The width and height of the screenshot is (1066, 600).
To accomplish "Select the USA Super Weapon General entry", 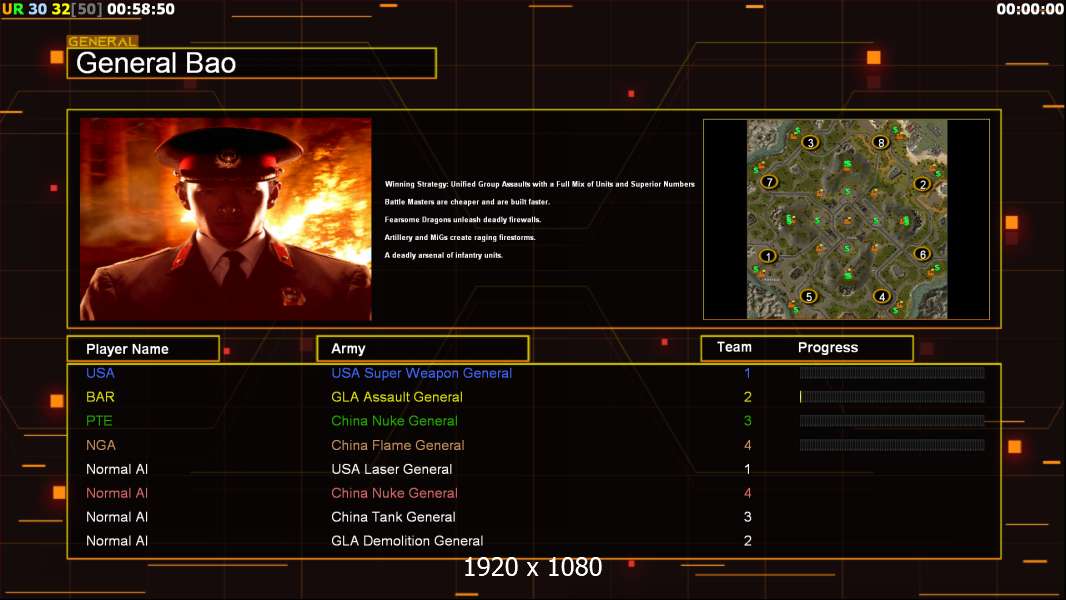I will pos(421,373).
